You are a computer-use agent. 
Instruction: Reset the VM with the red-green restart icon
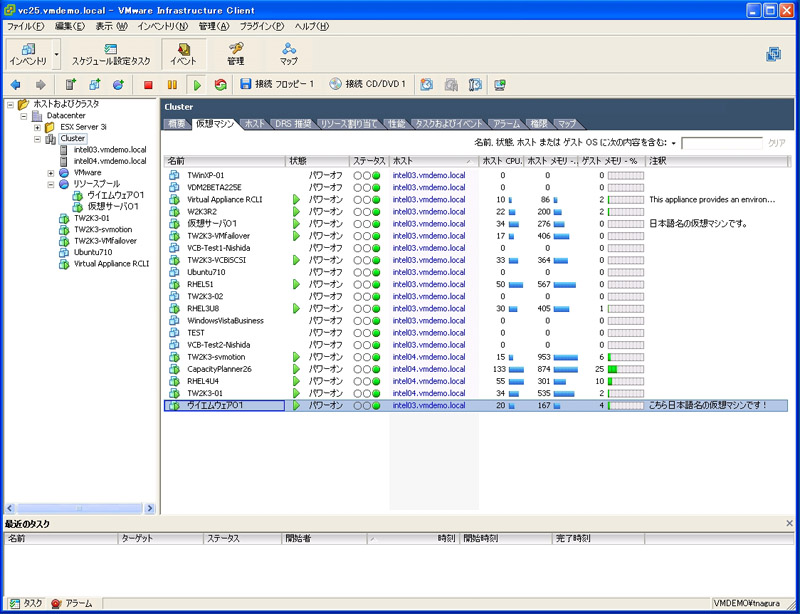pos(220,85)
